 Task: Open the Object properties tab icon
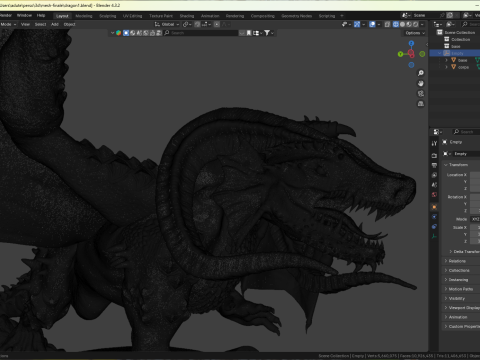(x=434, y=207)
